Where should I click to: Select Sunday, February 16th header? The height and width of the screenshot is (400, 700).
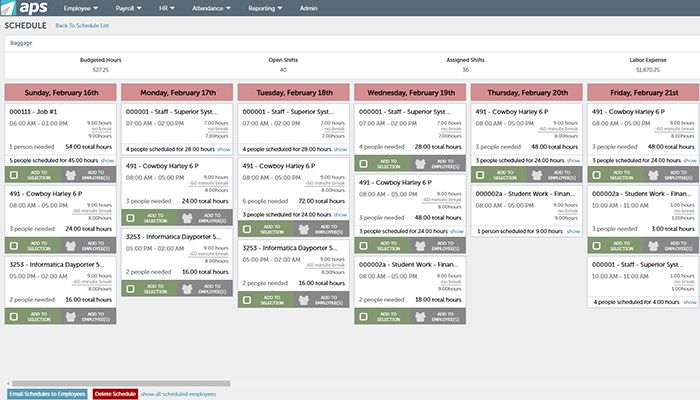pyautogui.click(x=61, y=92)
